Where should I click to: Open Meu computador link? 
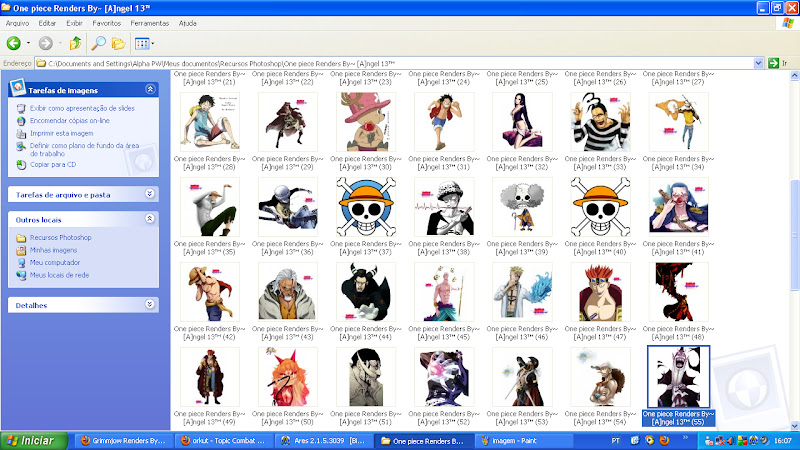click(x=55, y=262)
